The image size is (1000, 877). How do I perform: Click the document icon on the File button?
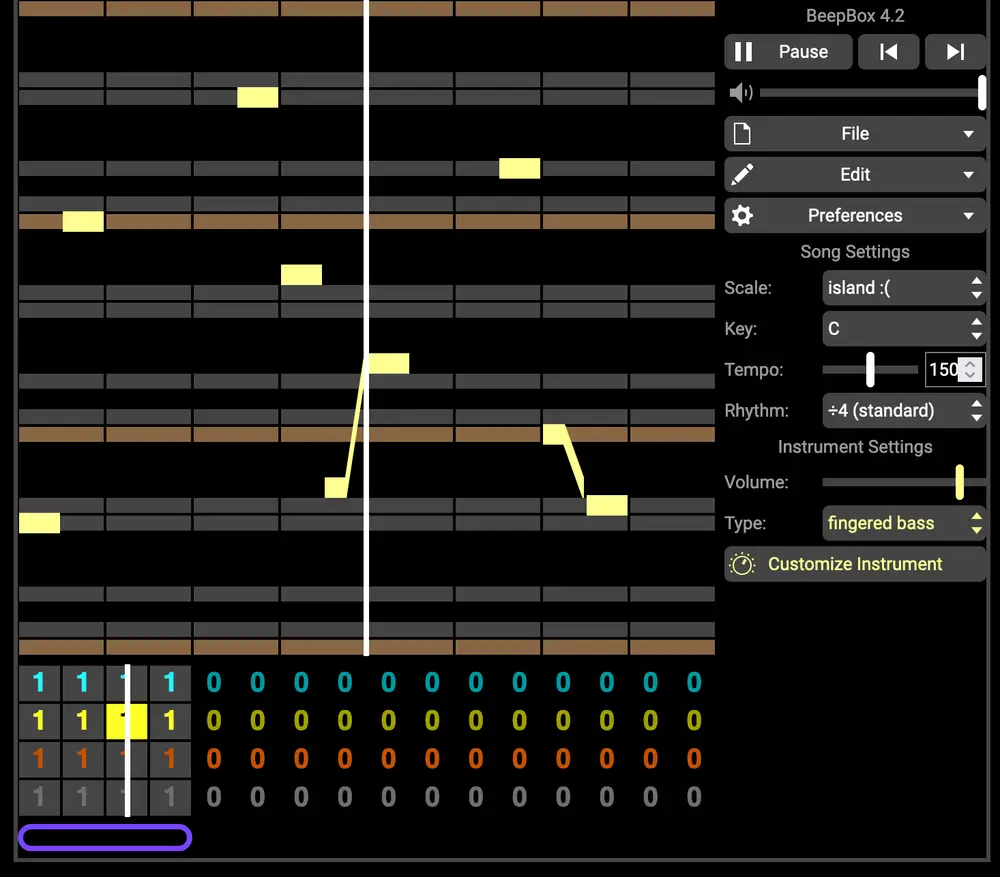click(742, 133)
